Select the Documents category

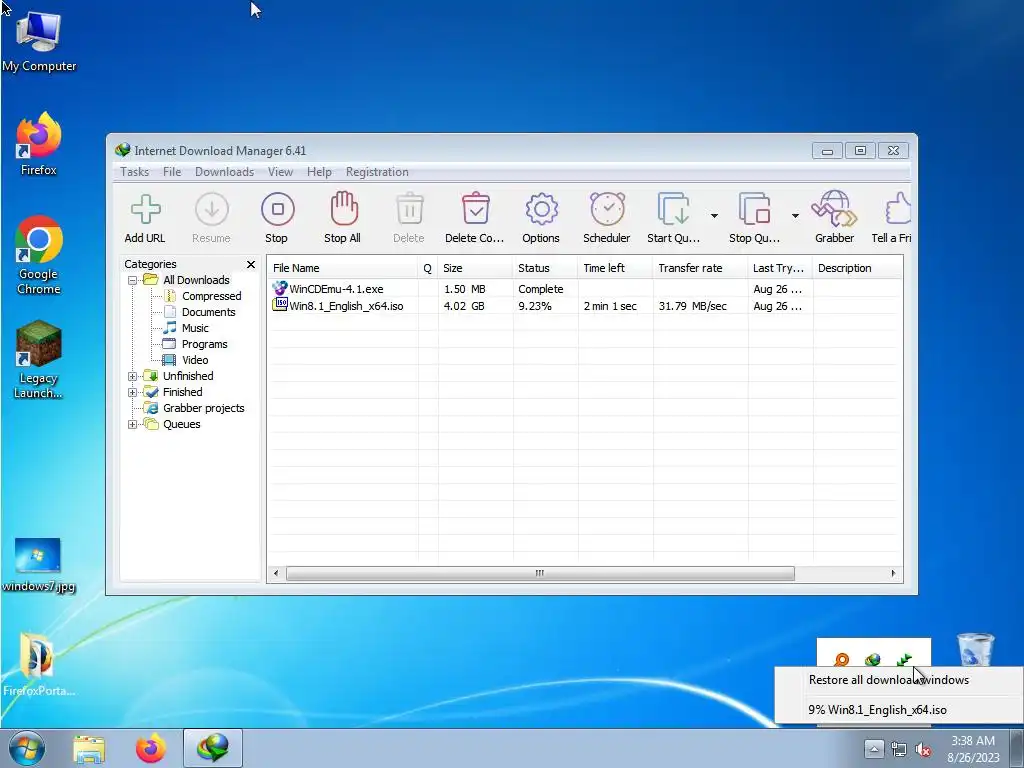click(x=208, y=312)
